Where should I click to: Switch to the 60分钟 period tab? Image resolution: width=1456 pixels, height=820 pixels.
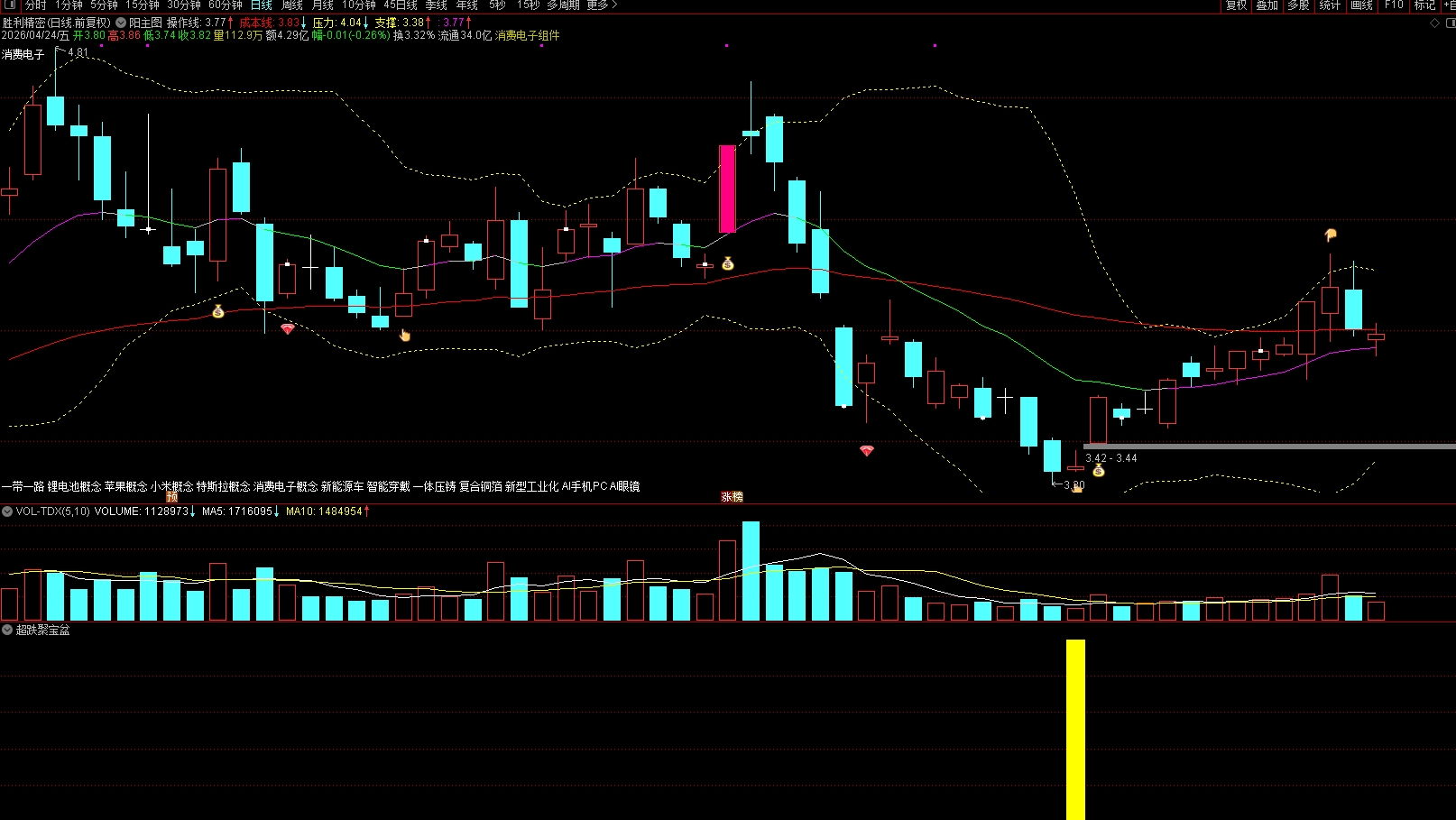(226, 5)
